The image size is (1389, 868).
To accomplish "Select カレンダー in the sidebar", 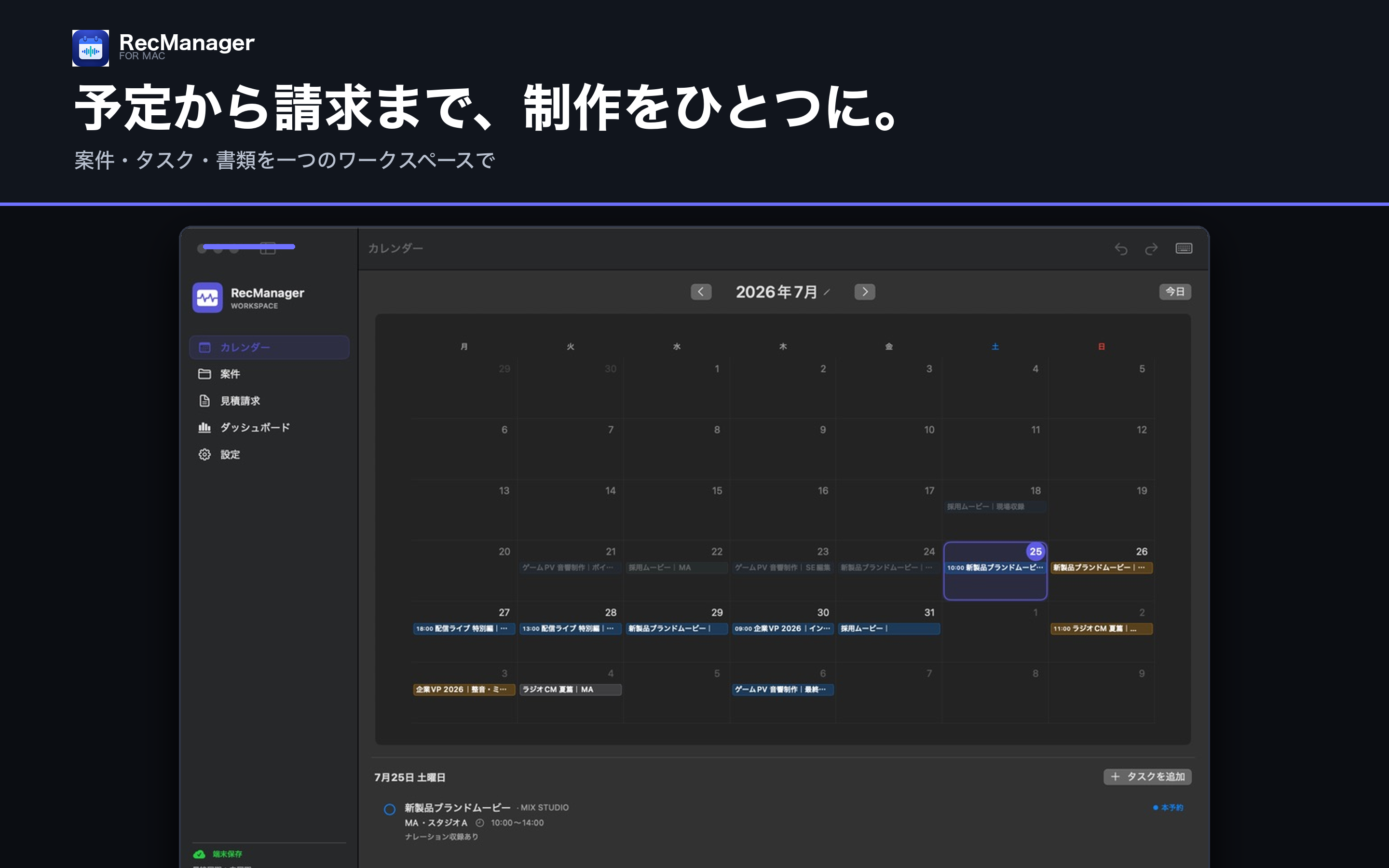I will [x=269, y=347].
